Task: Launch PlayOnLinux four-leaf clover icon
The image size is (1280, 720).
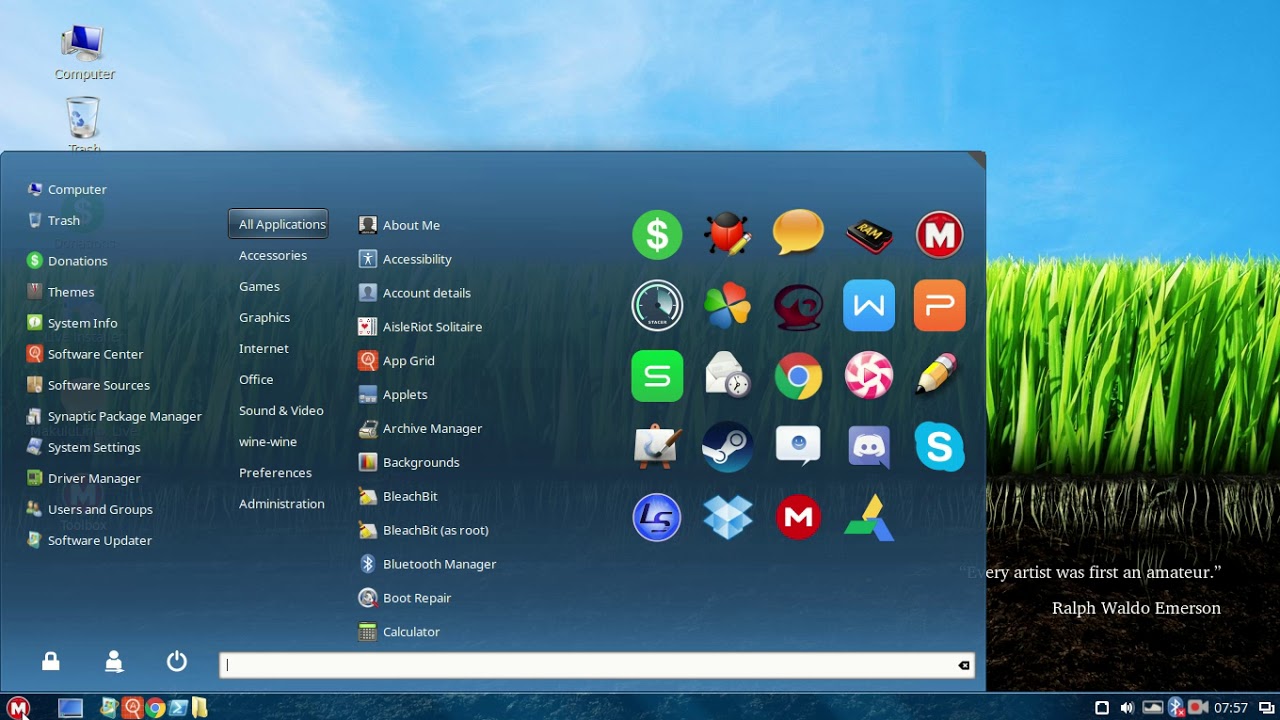Action: pyautogui.click(x=727, y=305)
